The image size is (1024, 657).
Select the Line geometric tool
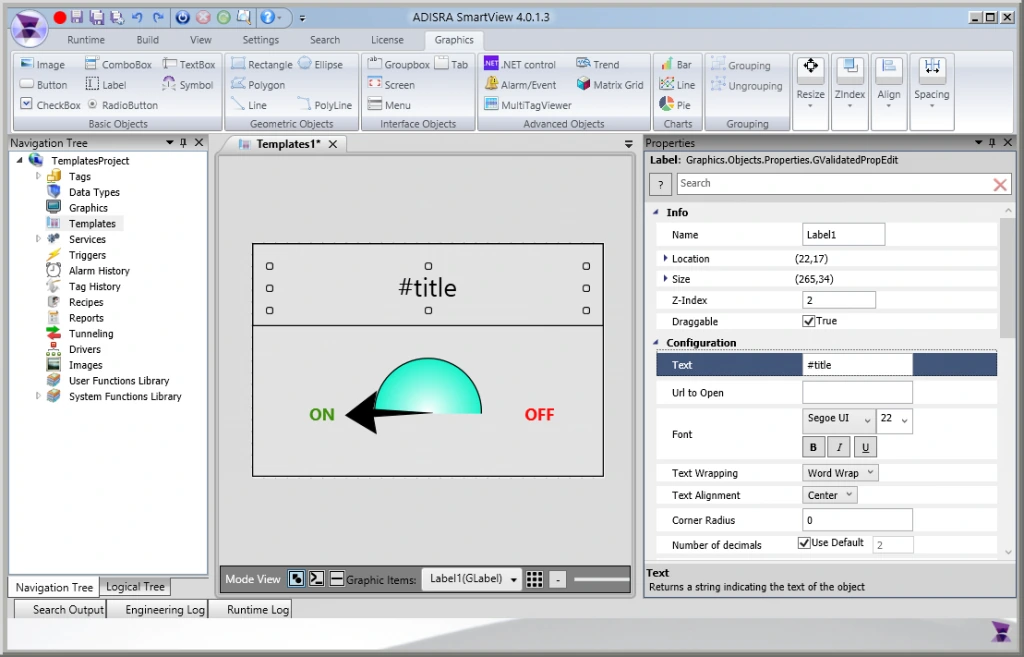(249, 104)
